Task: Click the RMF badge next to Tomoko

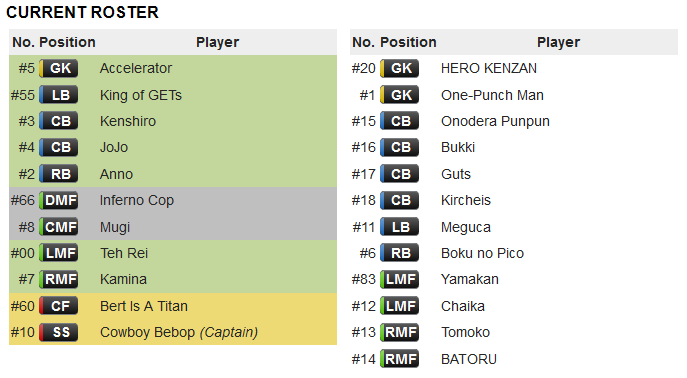Action: point(400,332)
